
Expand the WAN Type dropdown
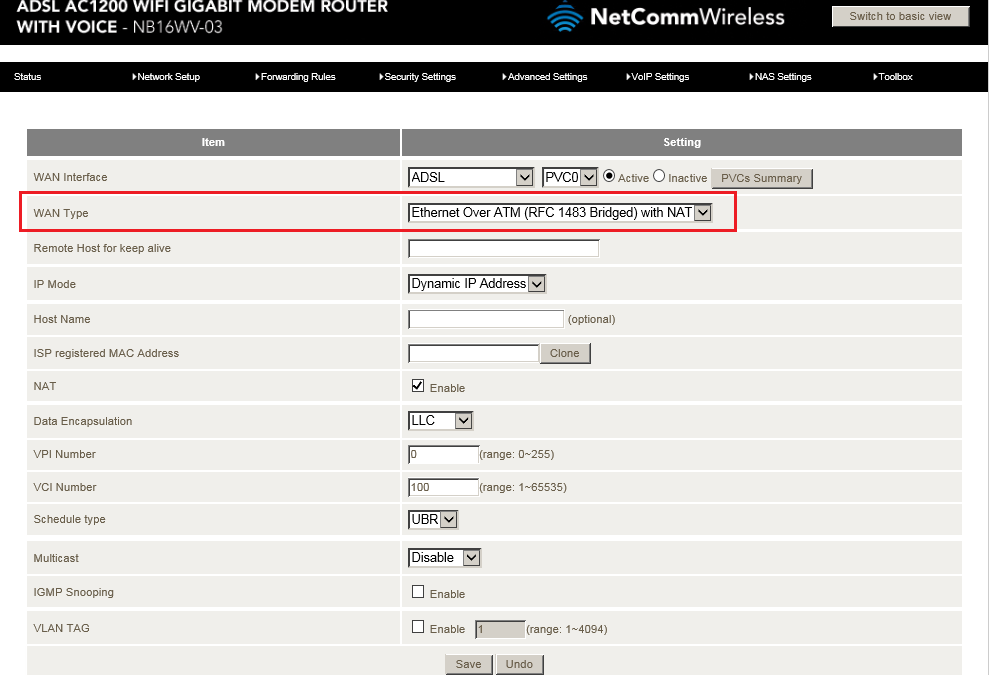[x=560, y=213]
